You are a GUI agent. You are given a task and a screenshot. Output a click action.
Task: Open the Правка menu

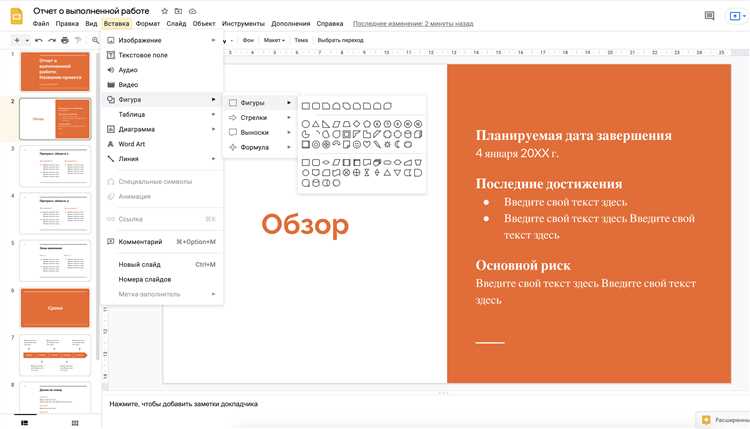[x=67, y=23]
